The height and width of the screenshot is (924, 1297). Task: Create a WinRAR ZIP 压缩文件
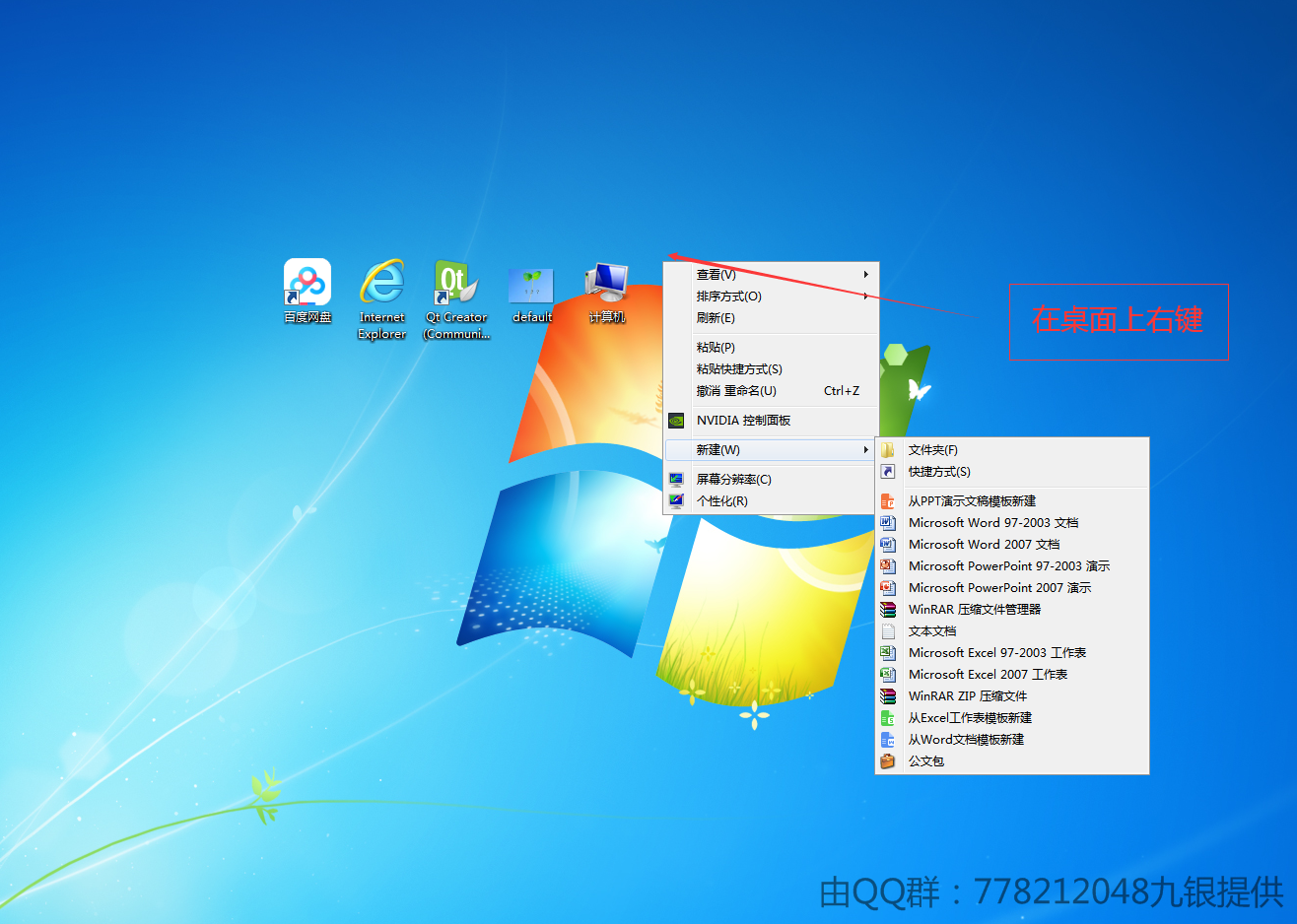click(1012, 696)
